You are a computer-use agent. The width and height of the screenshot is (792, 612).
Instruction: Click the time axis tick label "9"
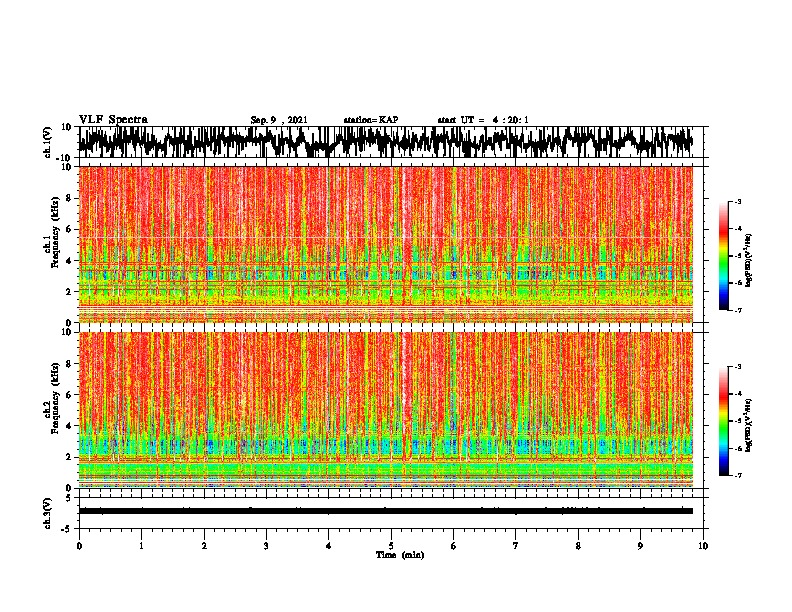coord(640,546)
